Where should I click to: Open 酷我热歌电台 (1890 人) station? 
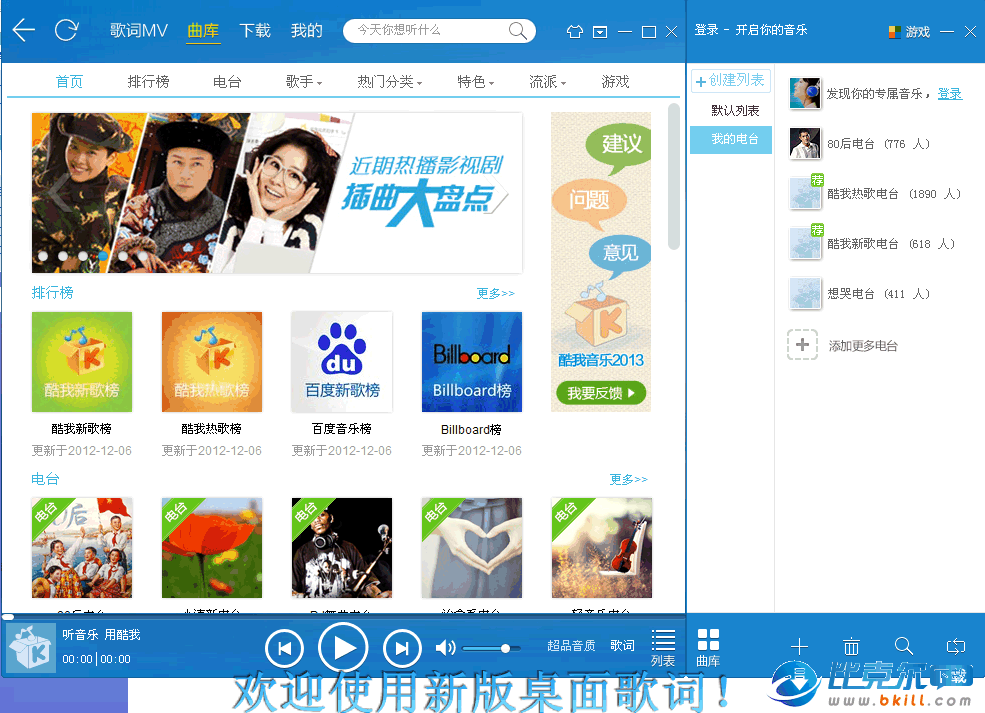(876, 193)
